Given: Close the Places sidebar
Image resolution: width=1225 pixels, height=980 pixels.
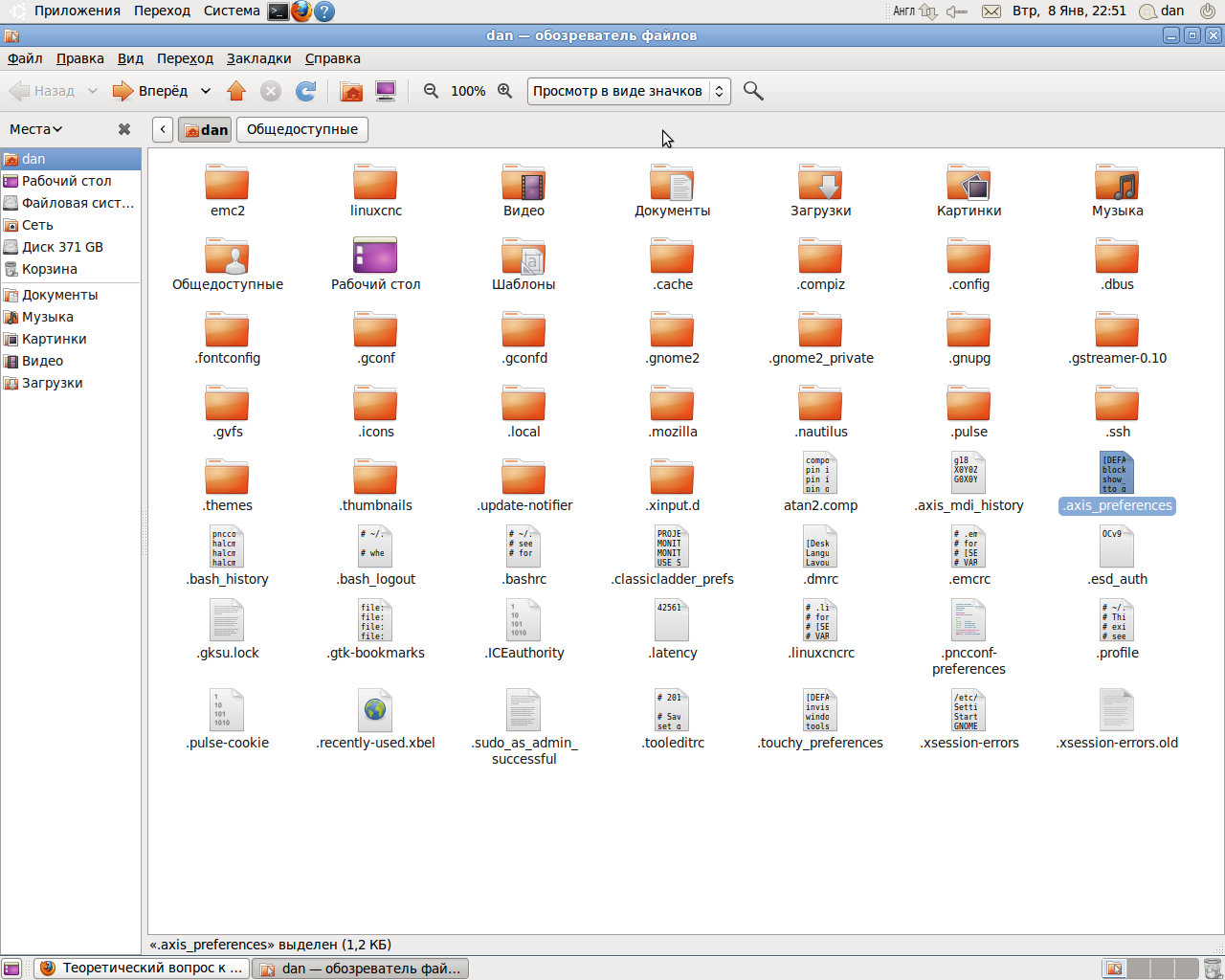Looking at the screenshot, I should [124, 129].
